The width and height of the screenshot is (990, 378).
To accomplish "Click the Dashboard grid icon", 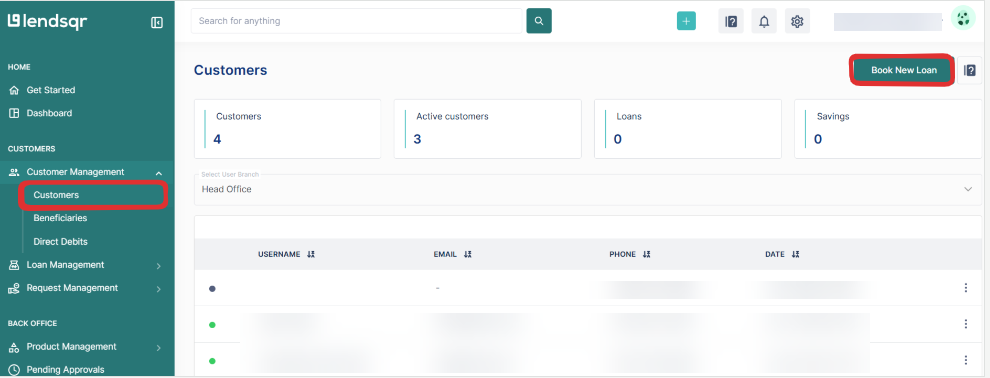I will click(x=14, y=114).
